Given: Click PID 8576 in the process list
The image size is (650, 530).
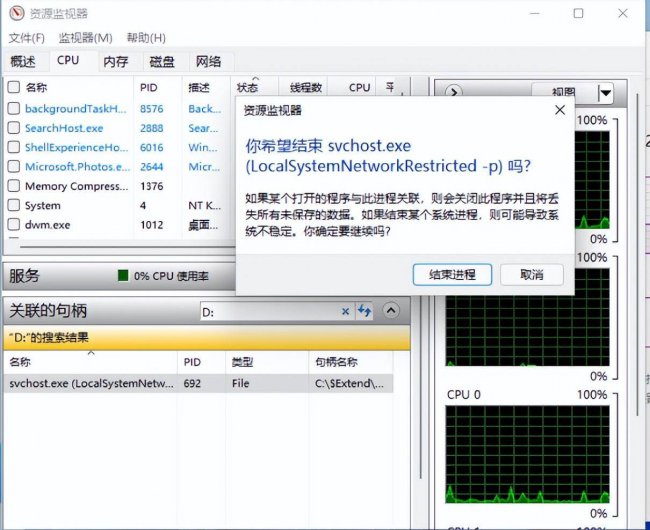Looking at the screenshot, I should click(152, 109).
